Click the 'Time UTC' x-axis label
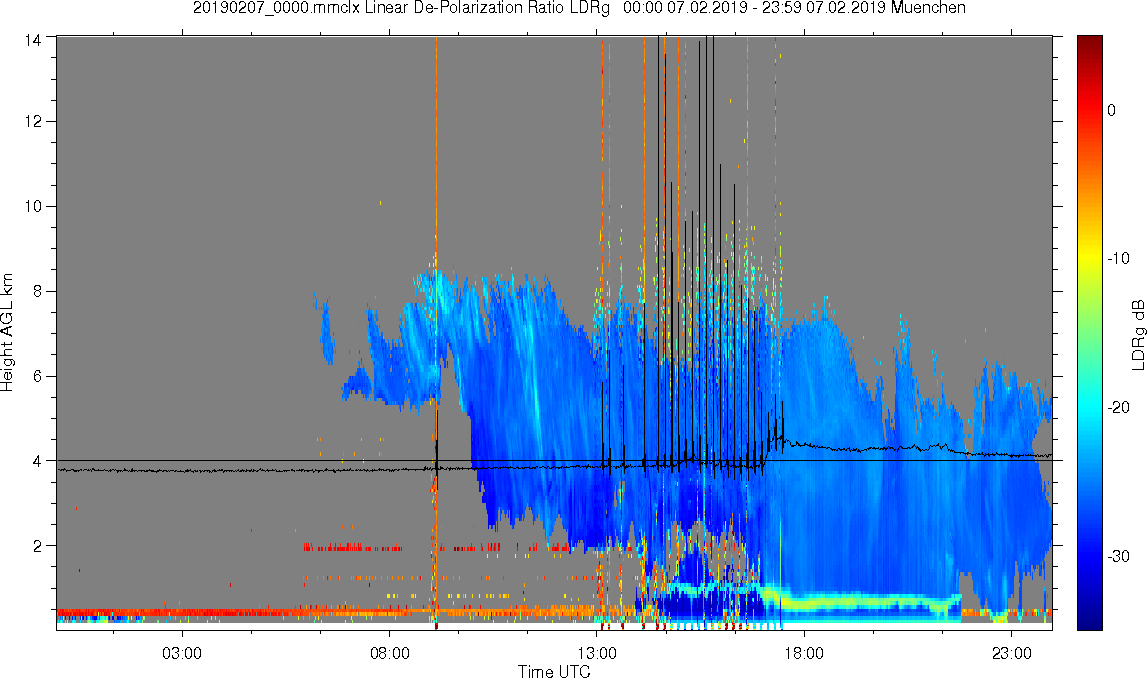 [x=554, y=671]
